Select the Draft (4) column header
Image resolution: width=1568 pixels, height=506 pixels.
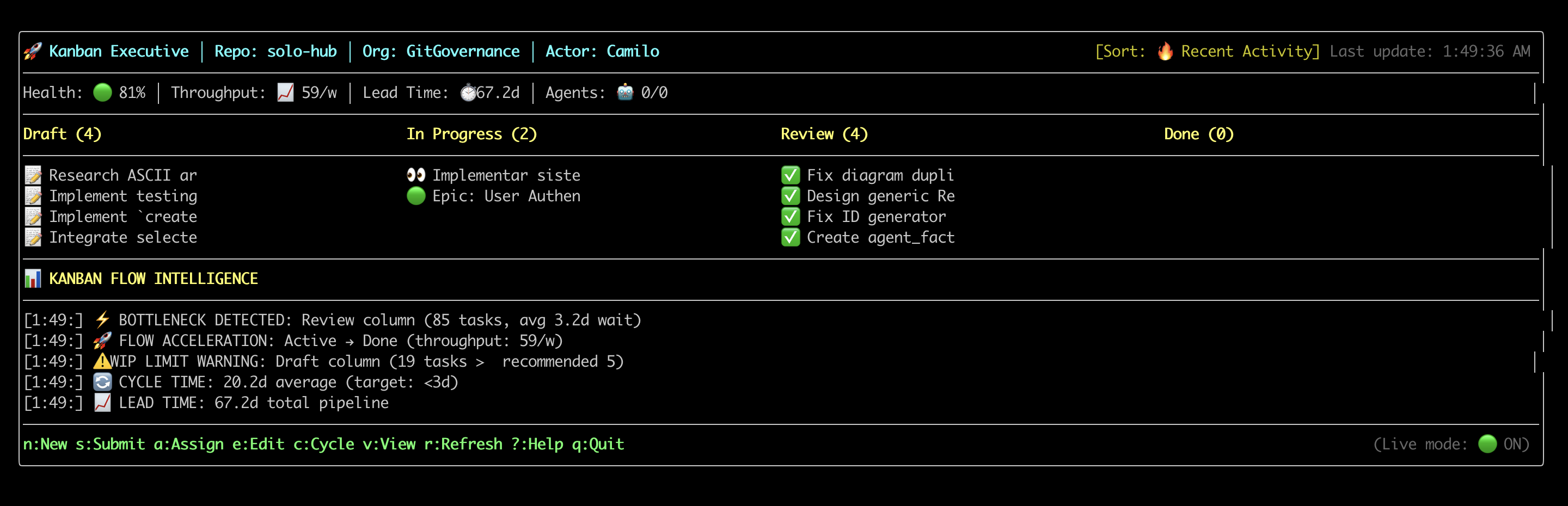coord(62,134)
